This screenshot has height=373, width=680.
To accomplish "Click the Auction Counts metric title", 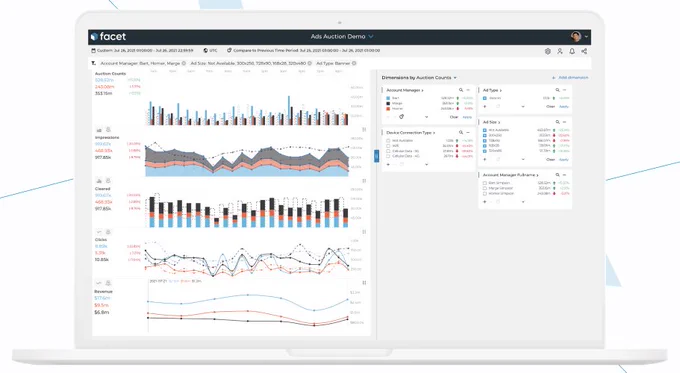I will [x=110, y=74].
